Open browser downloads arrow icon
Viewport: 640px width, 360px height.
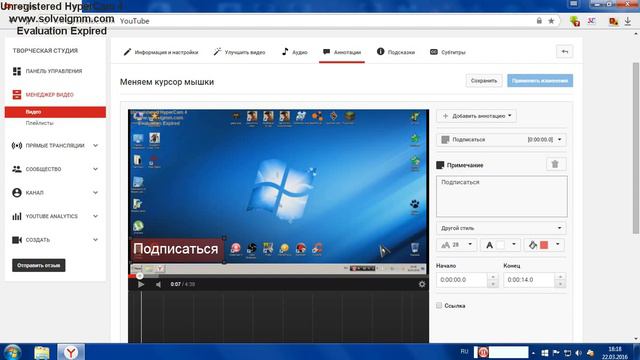click(x=628, y=21)
